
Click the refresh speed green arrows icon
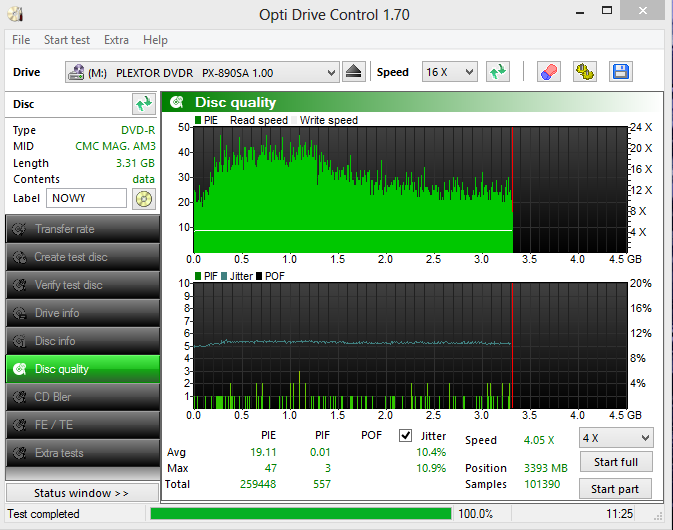[x=498, y=72]
